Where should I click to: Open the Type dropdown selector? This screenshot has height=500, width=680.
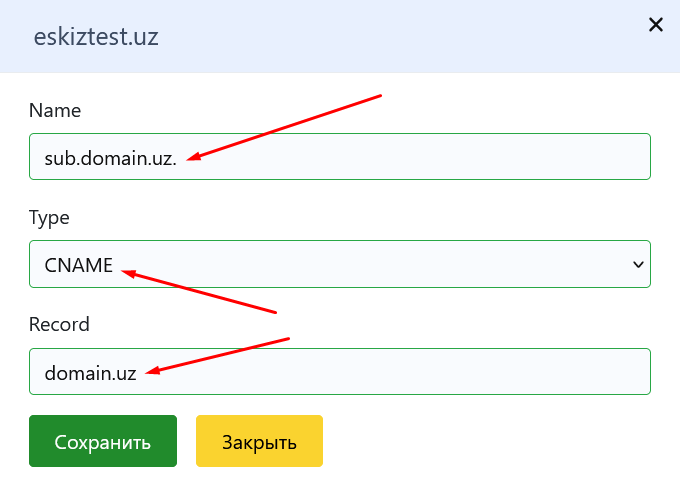(340, 264)
